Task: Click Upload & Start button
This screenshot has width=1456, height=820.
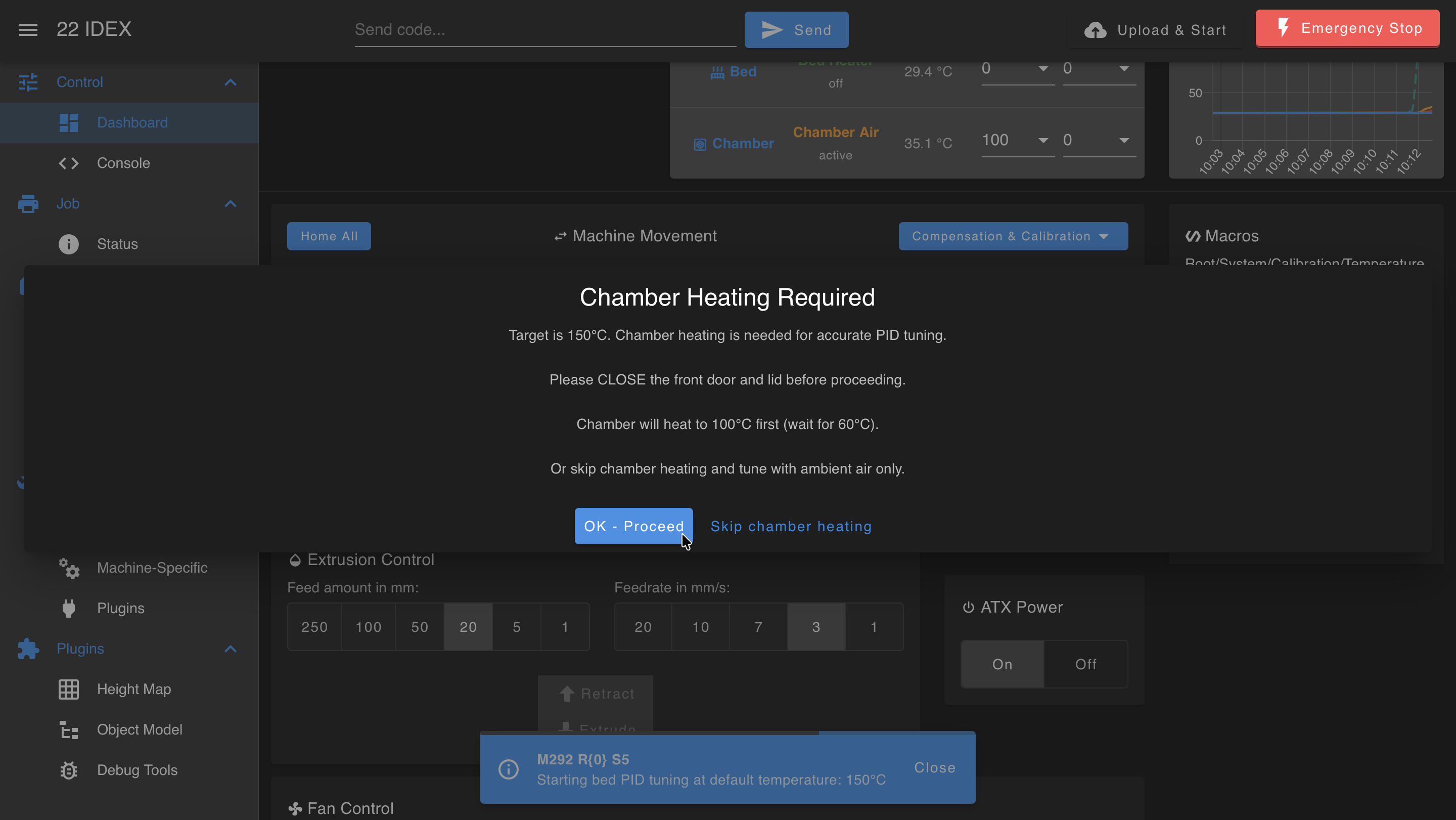Action: coord(1155,30)
